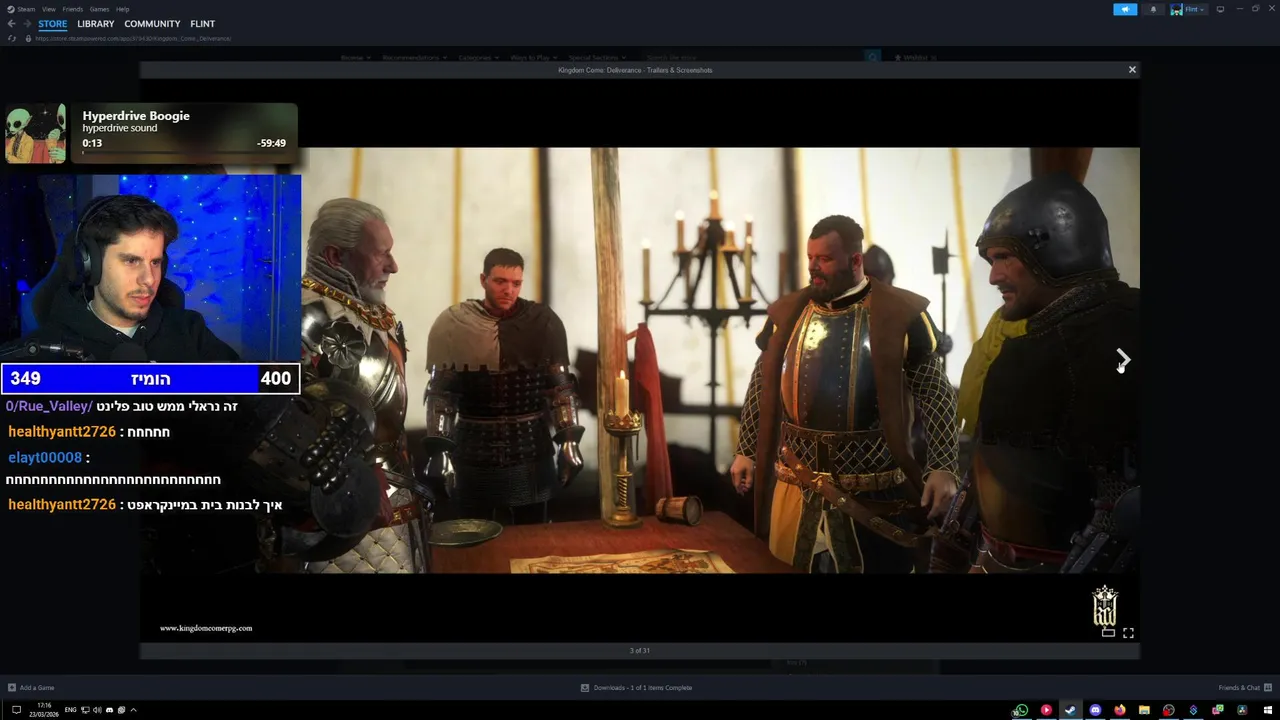1280x720 pixels.
Task: Click the theater mode icon beside fullscreen
Action: point(1108,633)
